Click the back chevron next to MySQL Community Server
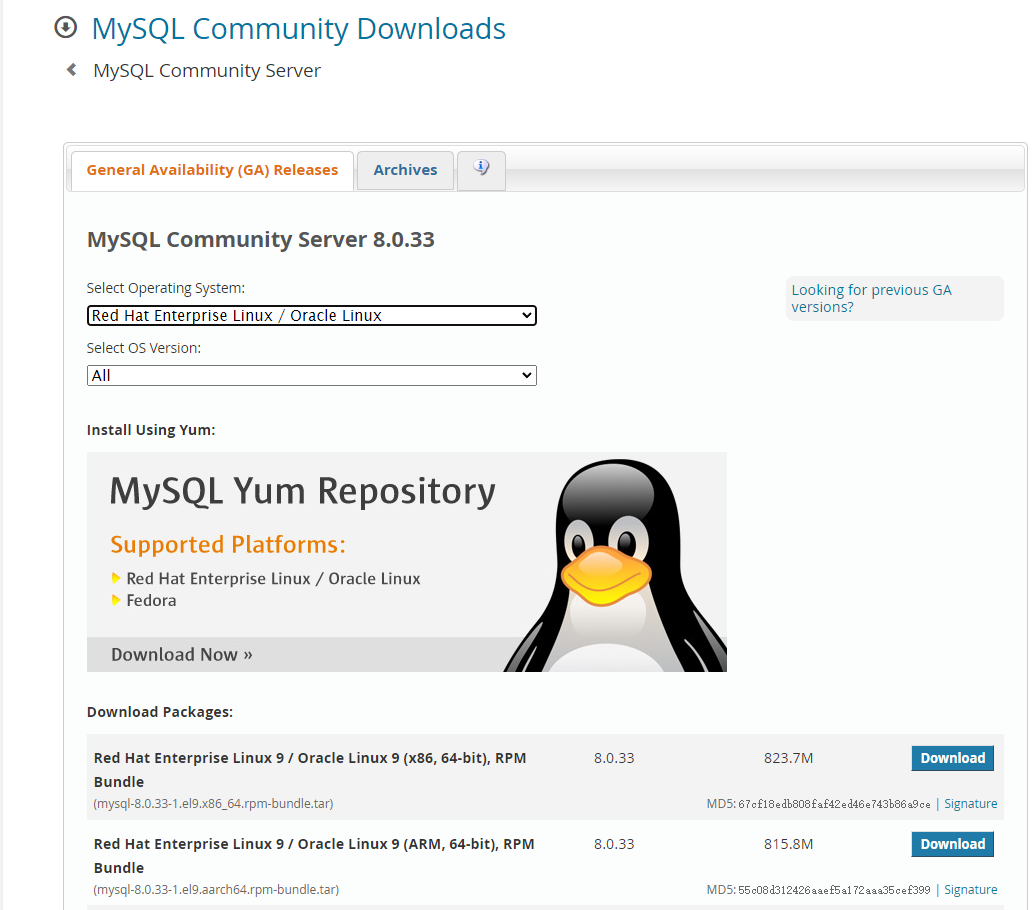Image resolution: width=1033 pixels, height=910 pixels. coord(72,69)
